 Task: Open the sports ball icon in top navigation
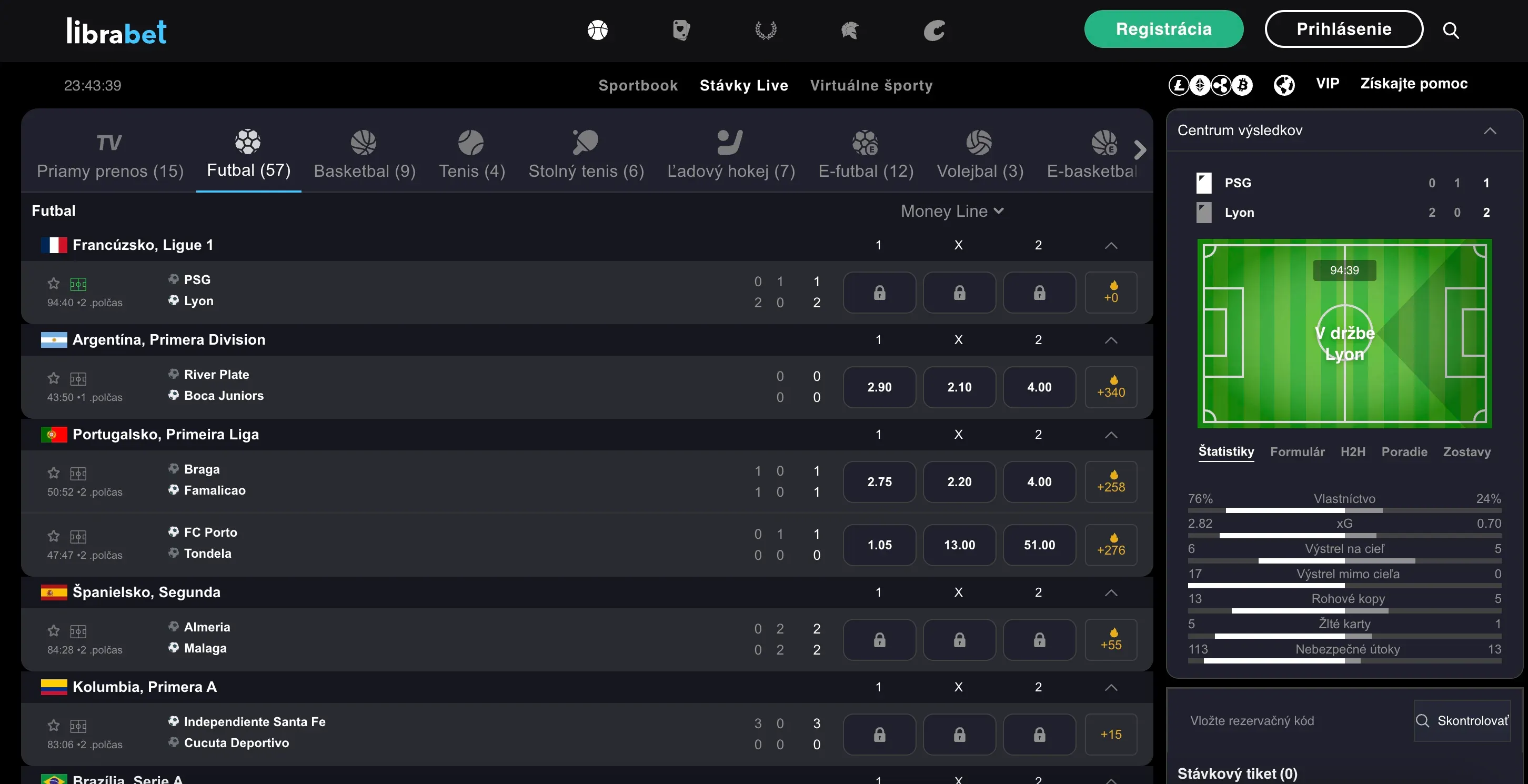597,29
